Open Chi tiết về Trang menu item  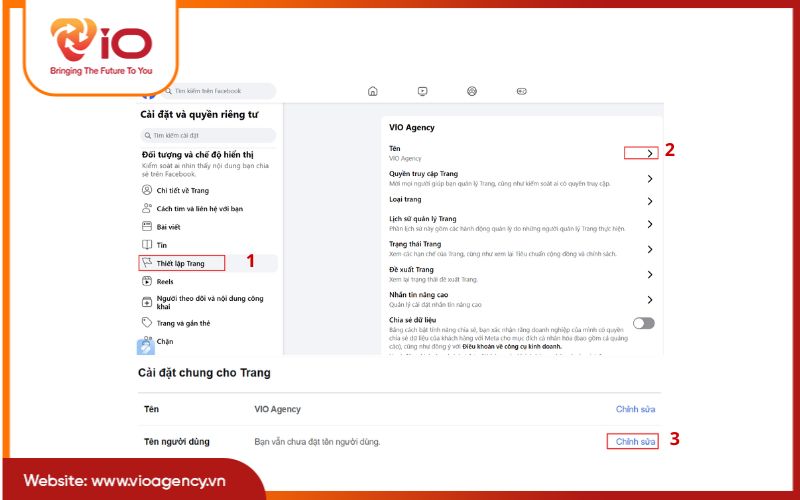click(x=183, y=190)
